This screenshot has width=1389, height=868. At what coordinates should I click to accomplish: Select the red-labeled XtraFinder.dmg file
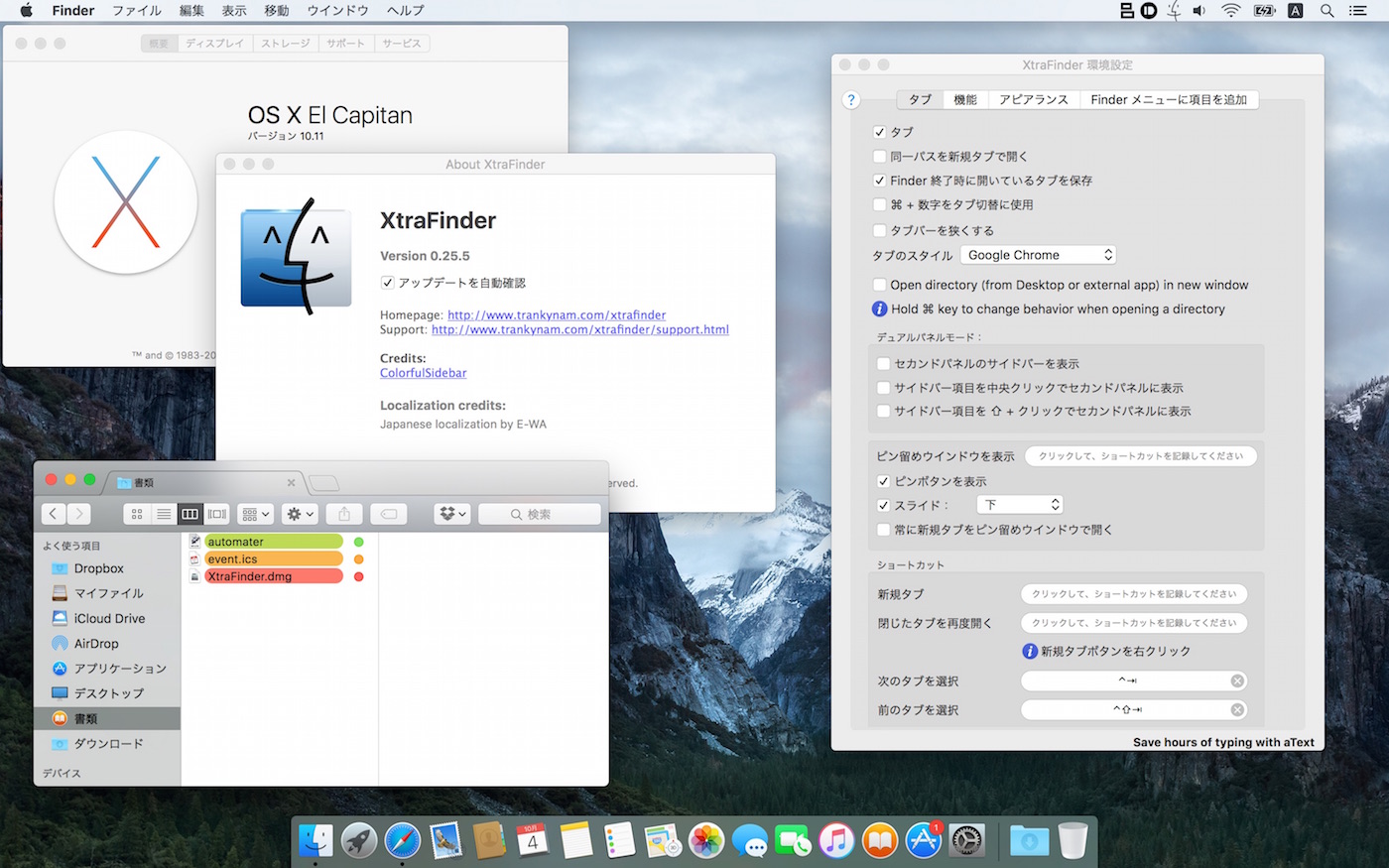click(x=274, y=576)
